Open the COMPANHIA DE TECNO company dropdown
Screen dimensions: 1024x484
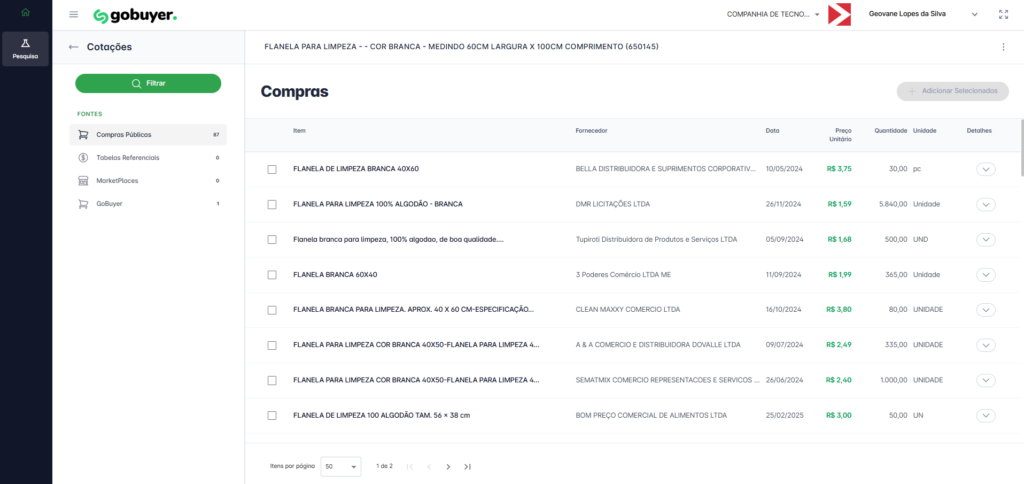pyautogui.click(x=773, y=14)
